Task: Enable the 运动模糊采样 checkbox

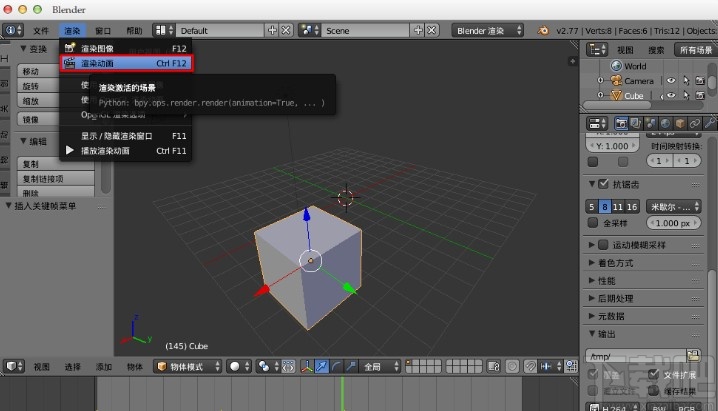Action: (x=604, y=245)
